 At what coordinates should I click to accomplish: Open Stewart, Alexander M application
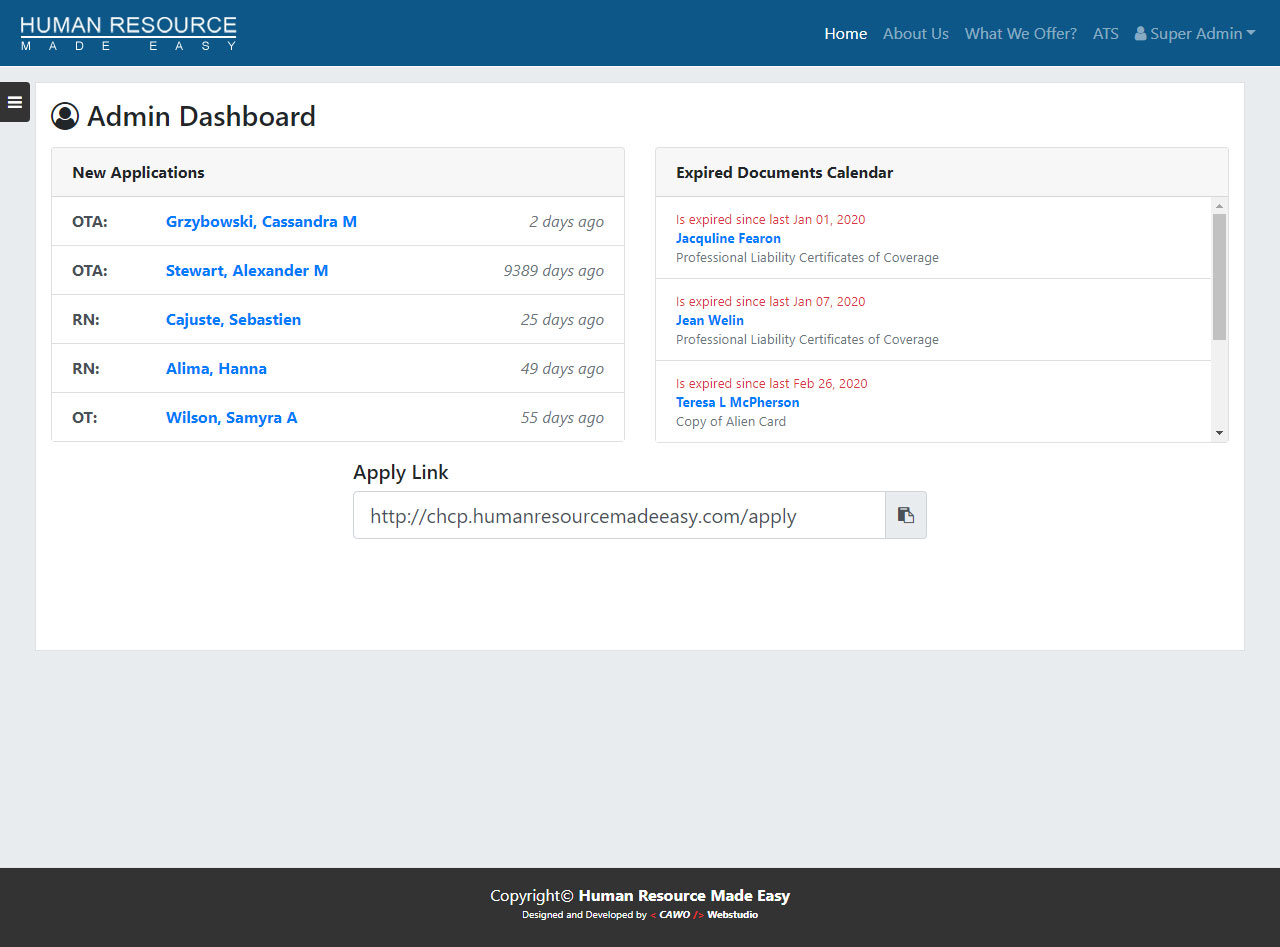tap(247, 271)
